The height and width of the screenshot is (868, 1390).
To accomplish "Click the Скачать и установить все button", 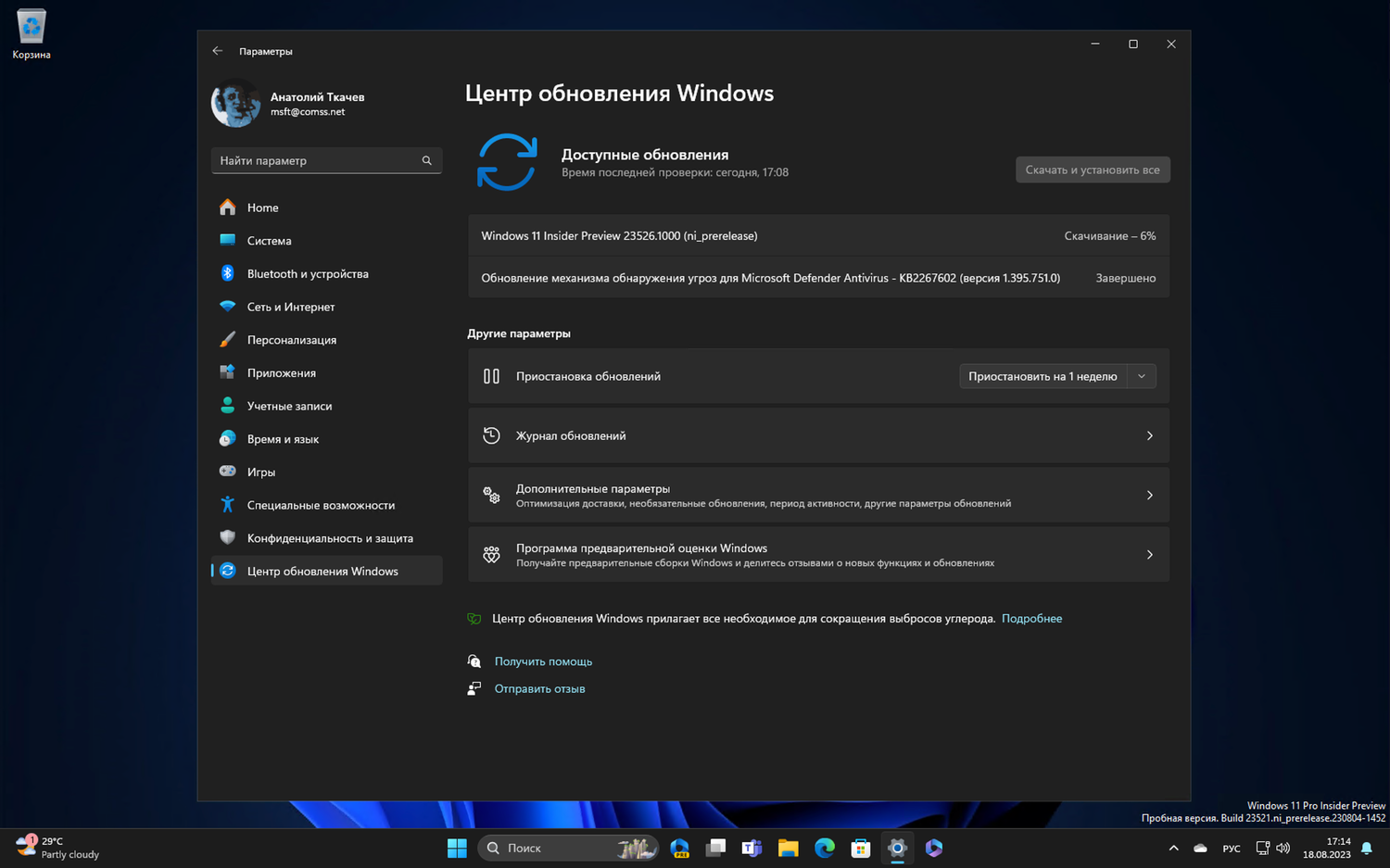I will 1093,170.
